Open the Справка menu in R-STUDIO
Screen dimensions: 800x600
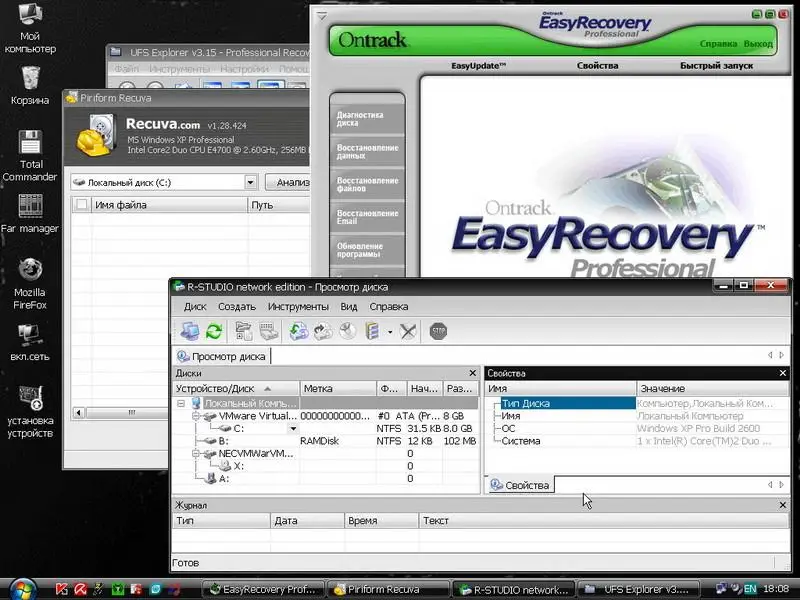(x=389, y=307)
